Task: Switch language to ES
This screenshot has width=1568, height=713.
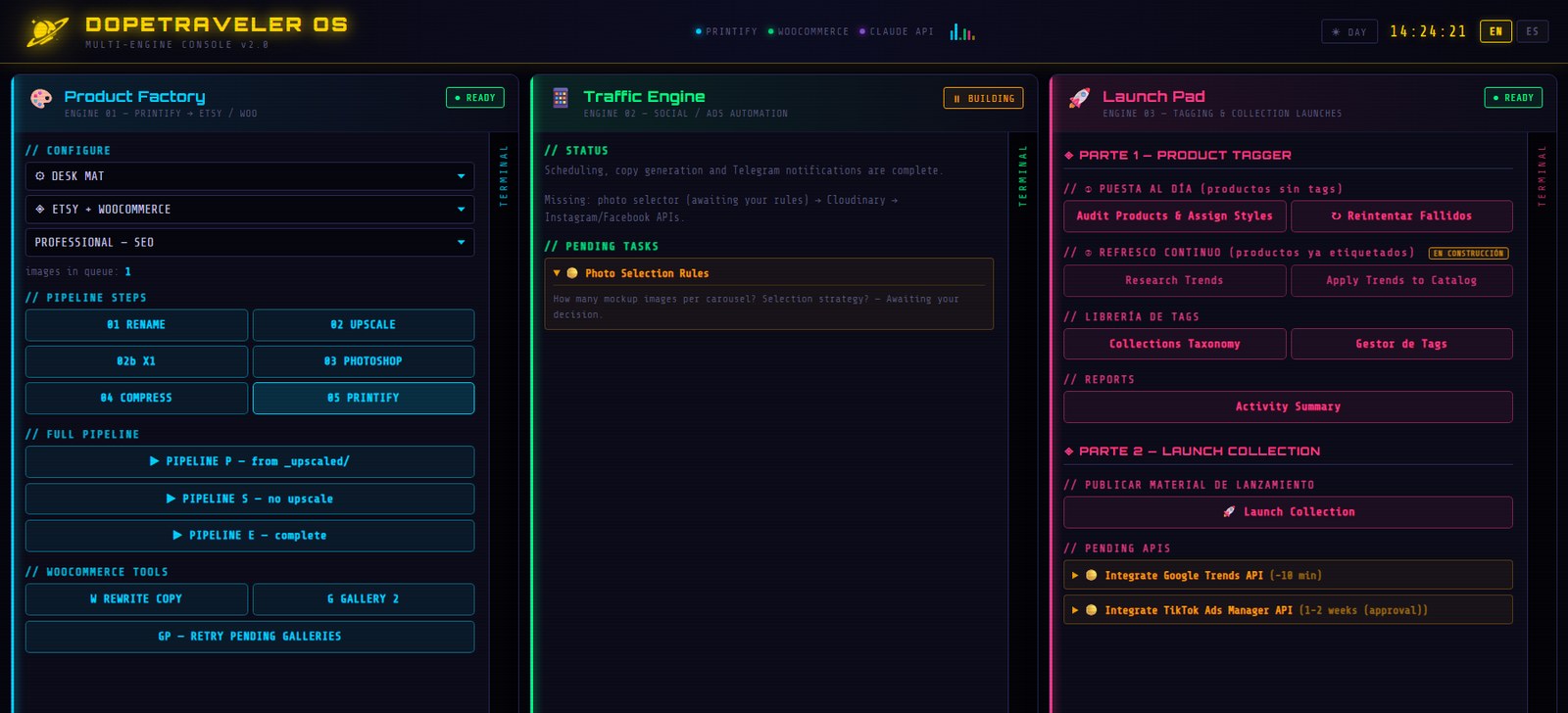Action: pos(1533,31)
